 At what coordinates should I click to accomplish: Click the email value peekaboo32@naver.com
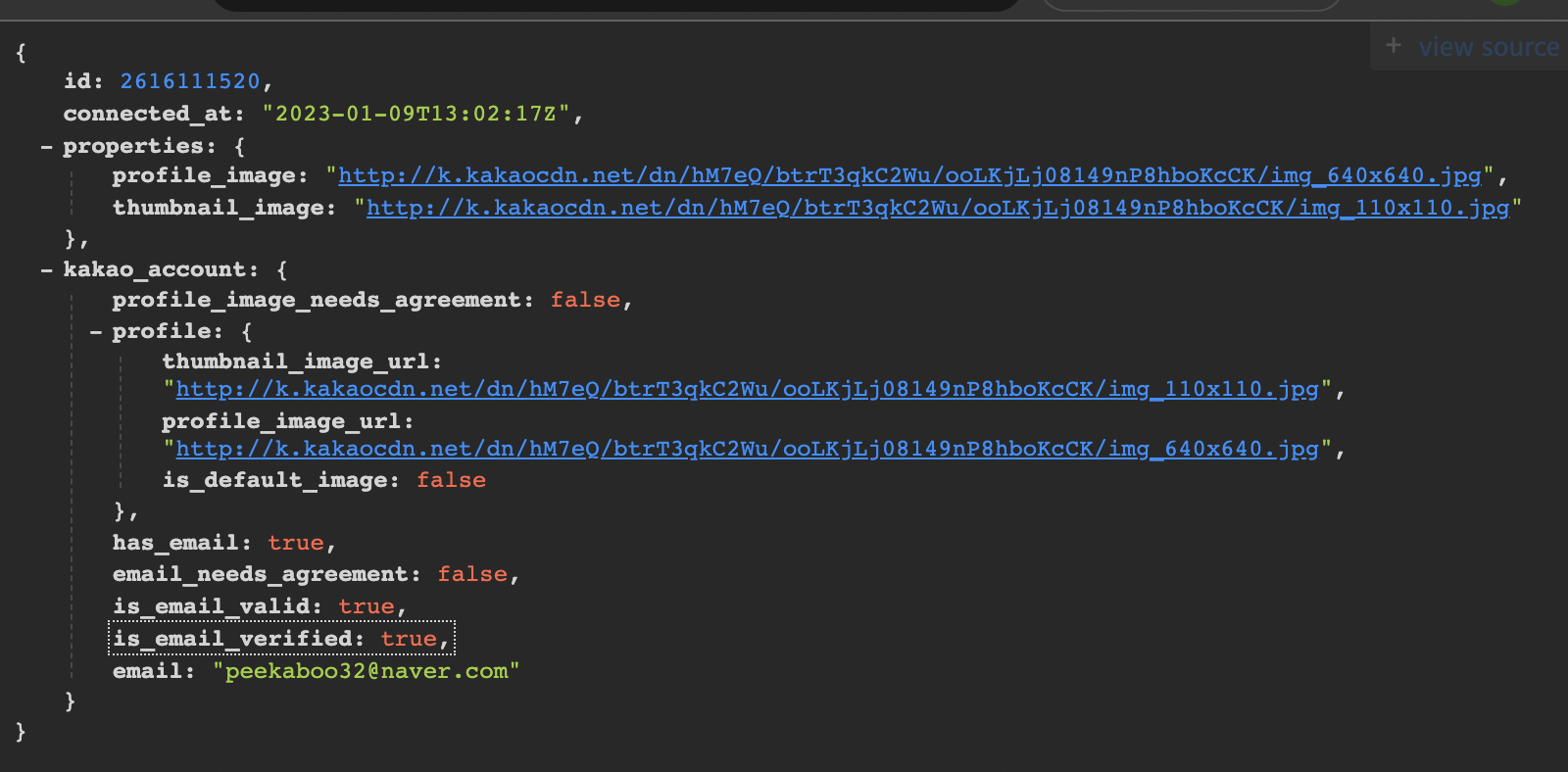(367, 672)
